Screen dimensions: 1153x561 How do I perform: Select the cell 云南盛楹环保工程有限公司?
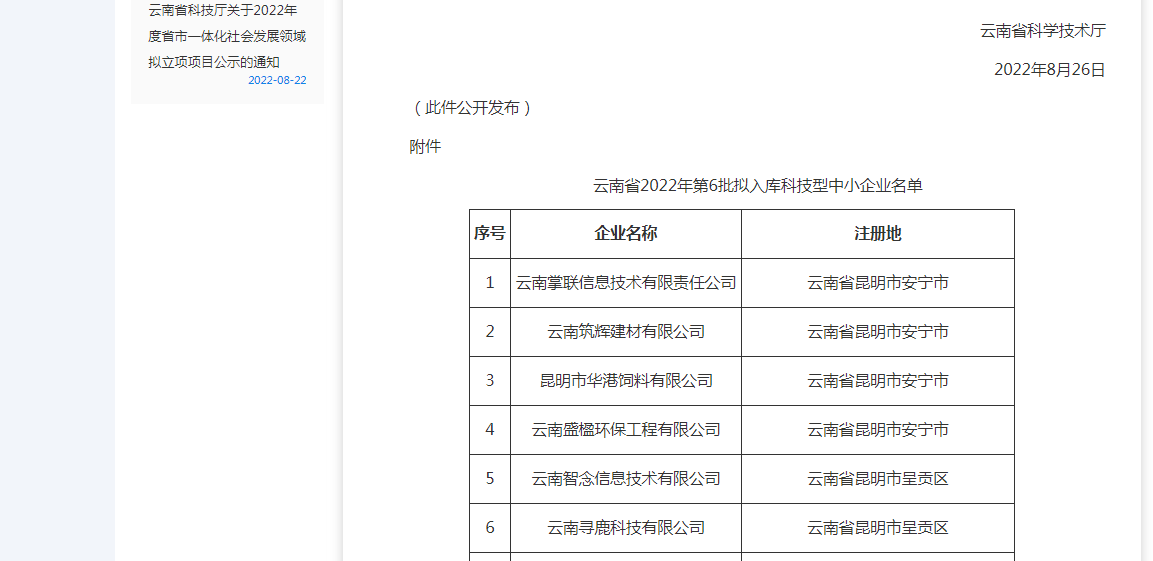tap(626, 429)
